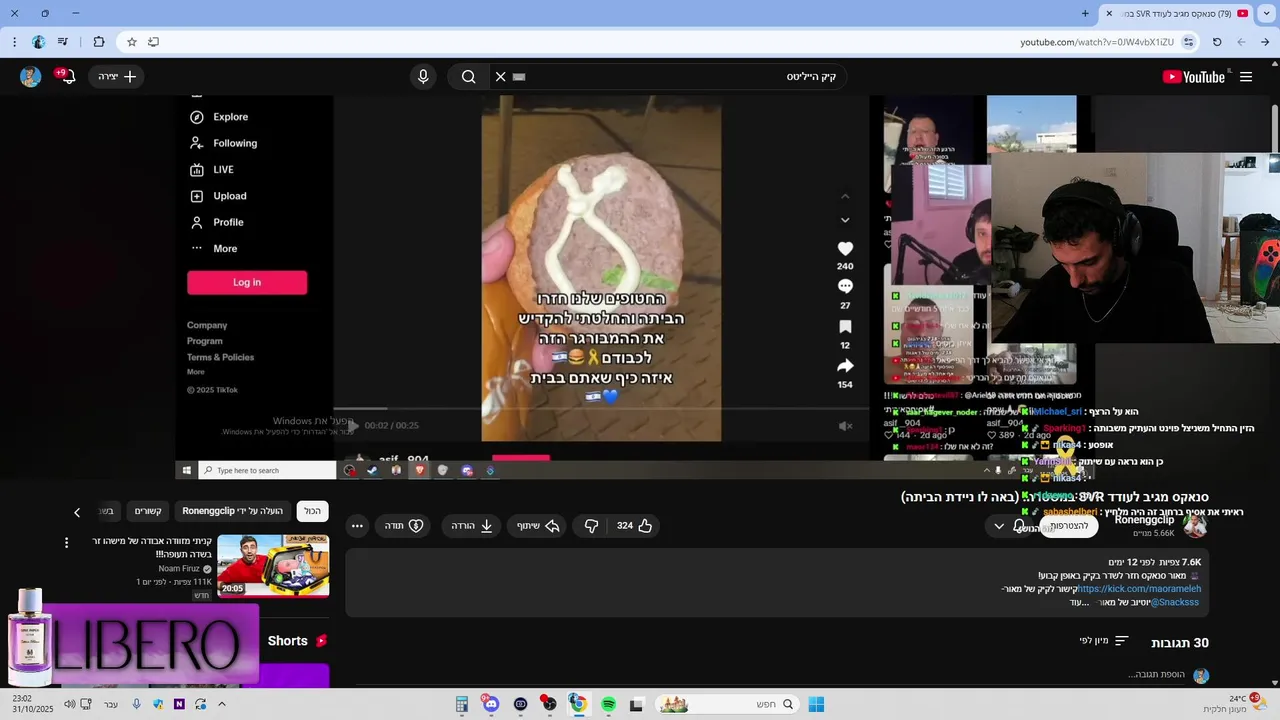Screen dimensions: 1280x720
Task: Dislike the video with thumbs down
Action: [591, 525]
